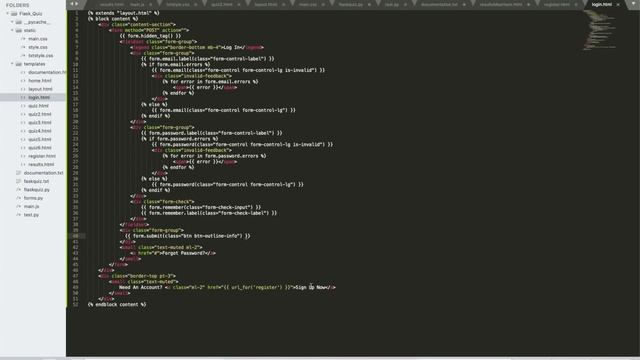Switch to the flaskquiz.py tab
This screenshot has height=360, width=640.
pyautogui.click(x=351, y=4)
